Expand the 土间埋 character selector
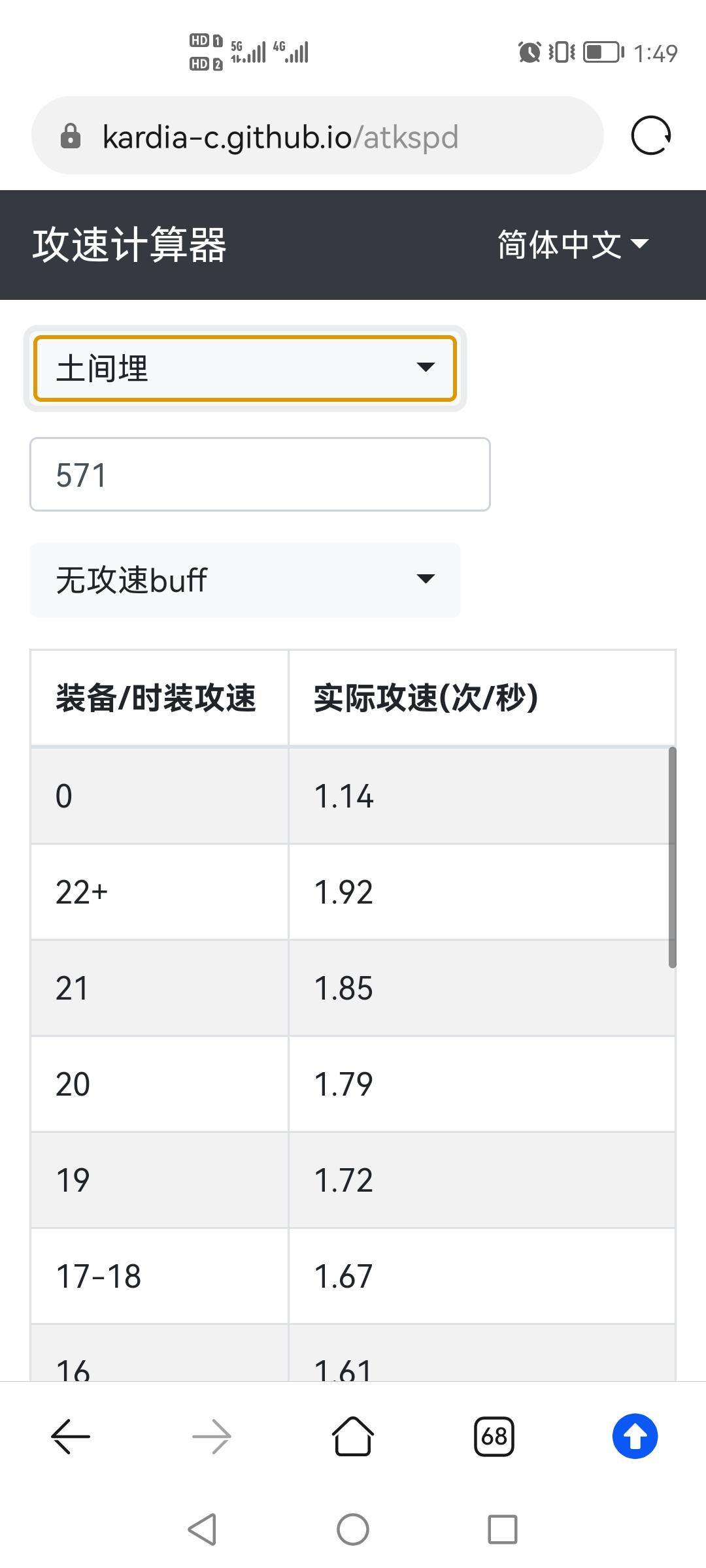The width and height of the screenshot is (706, 1568). (x=245, y=368)
